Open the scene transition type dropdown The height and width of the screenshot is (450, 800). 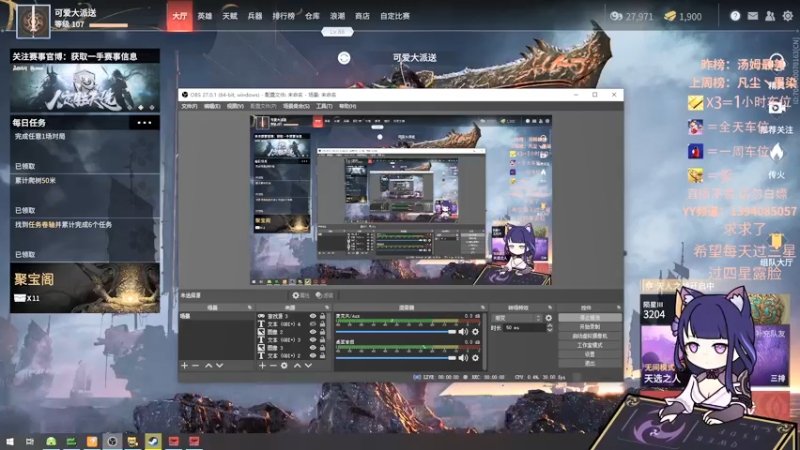click(x=516, y=318)
